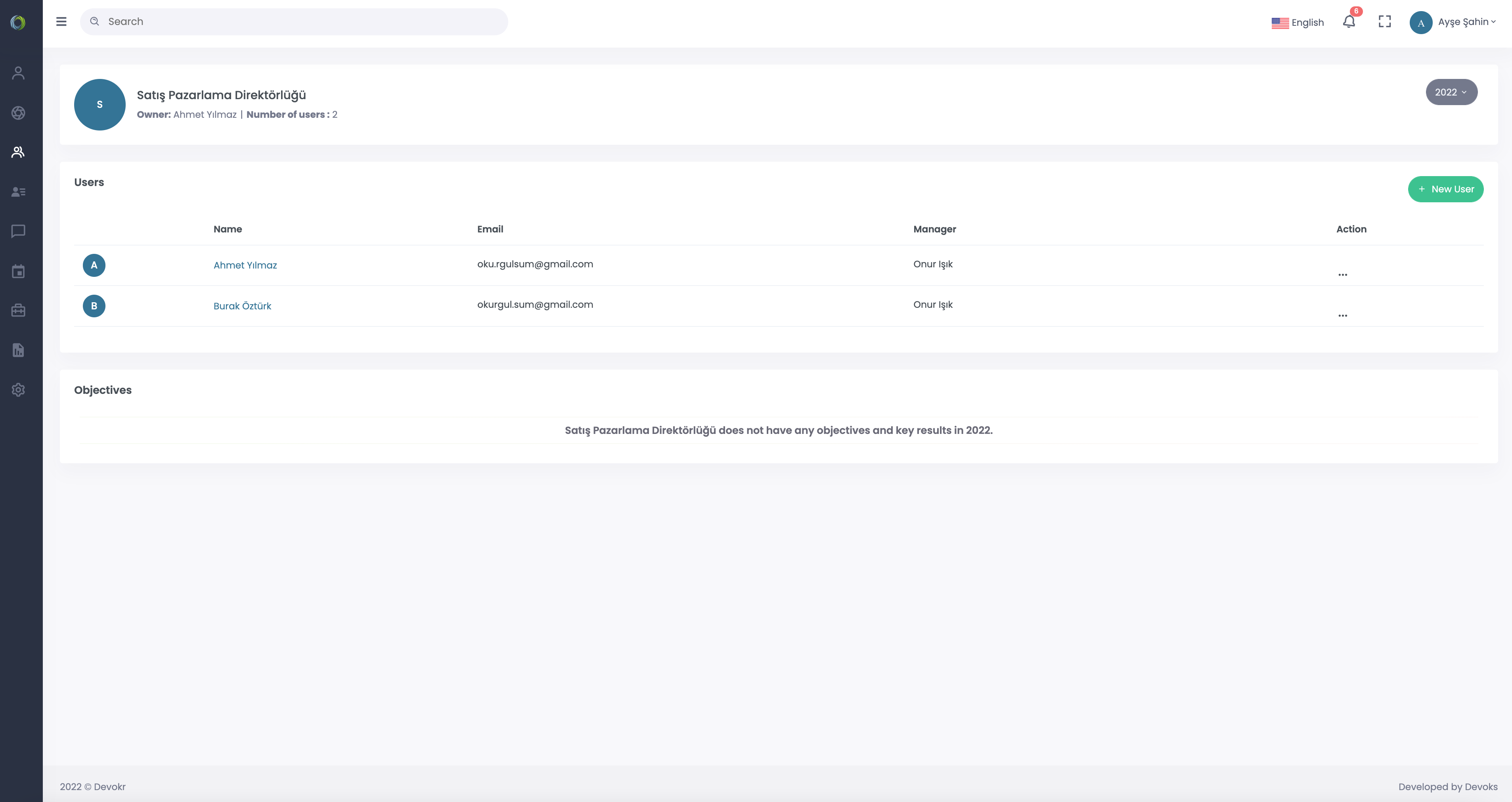Screen dimensions: 1512x802
Task: Click the Users section heading
Action: click(89, 182)
